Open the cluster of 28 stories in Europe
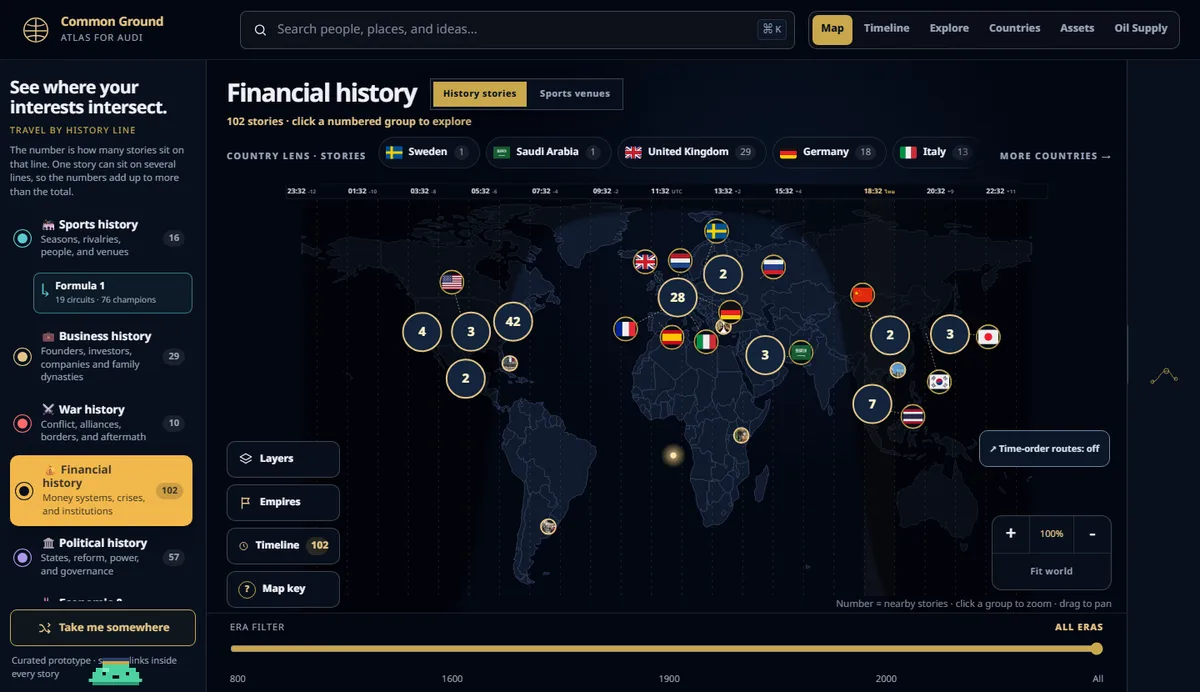 point(678,298)
